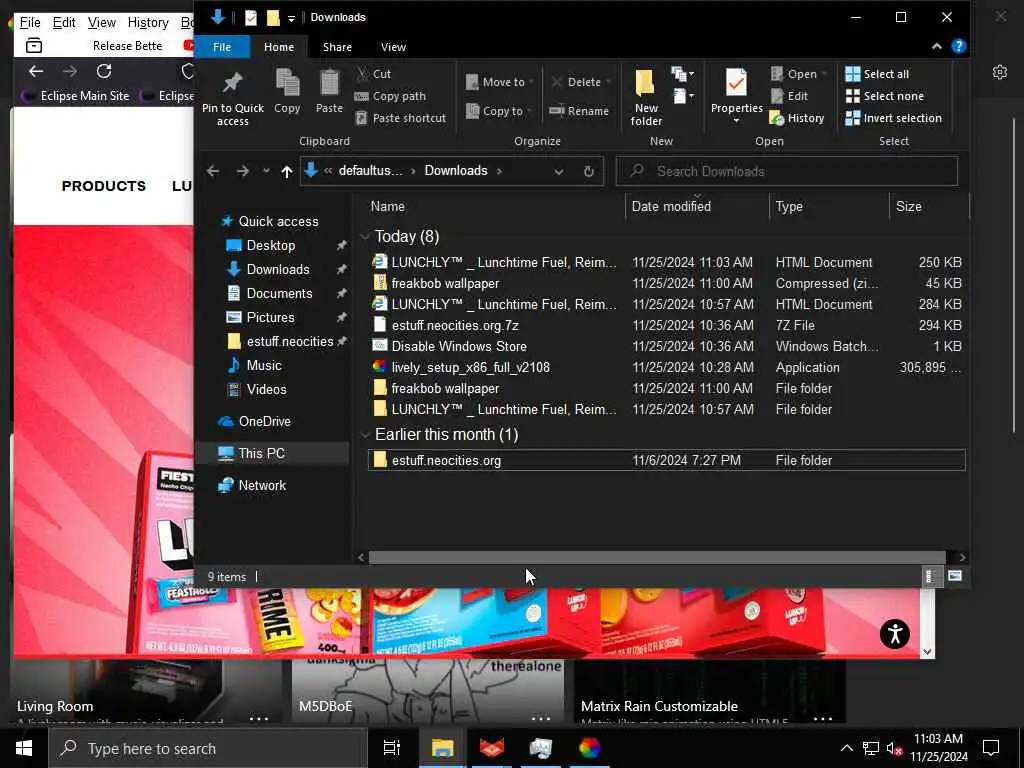Screen dimensions: 1024x768
Task: Select Cut in the Clipboard group
Action: [374, 74]
